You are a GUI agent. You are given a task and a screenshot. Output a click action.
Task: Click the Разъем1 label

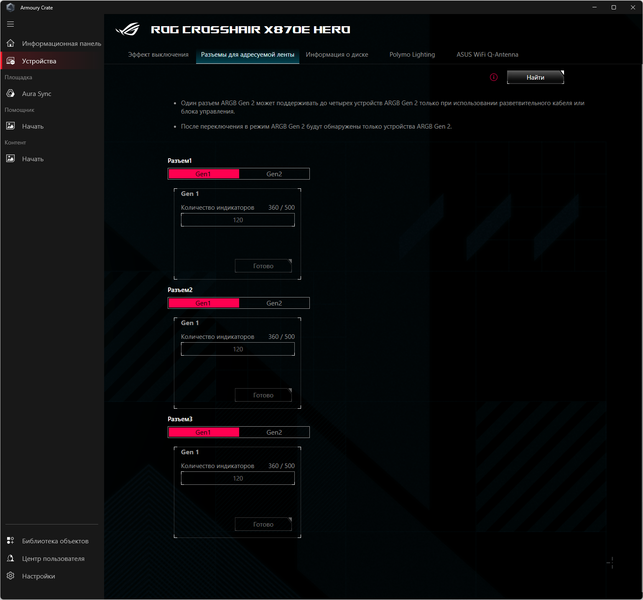tap(180, 160)
